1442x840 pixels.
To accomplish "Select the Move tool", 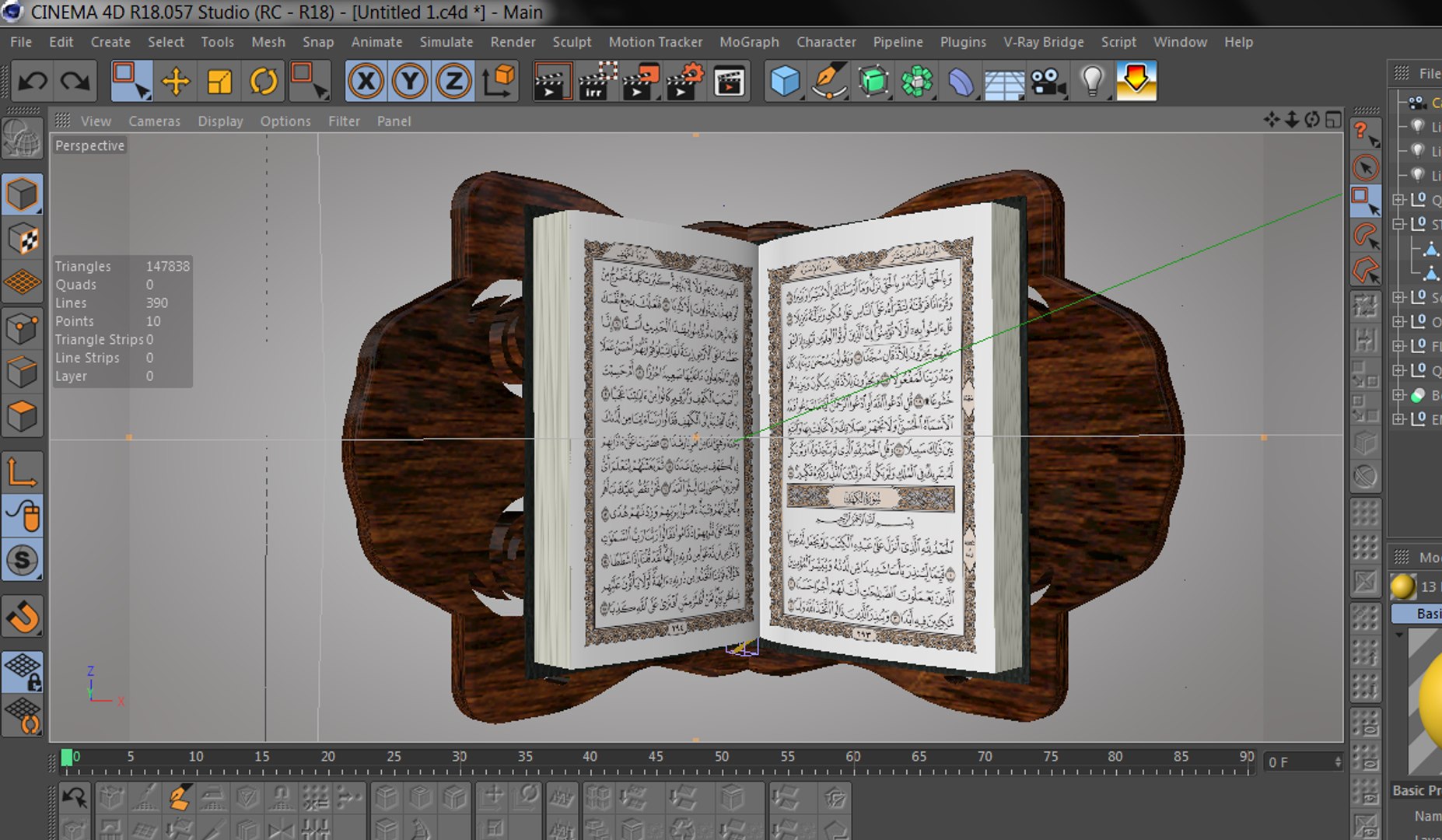I will [x=176, y=81].
